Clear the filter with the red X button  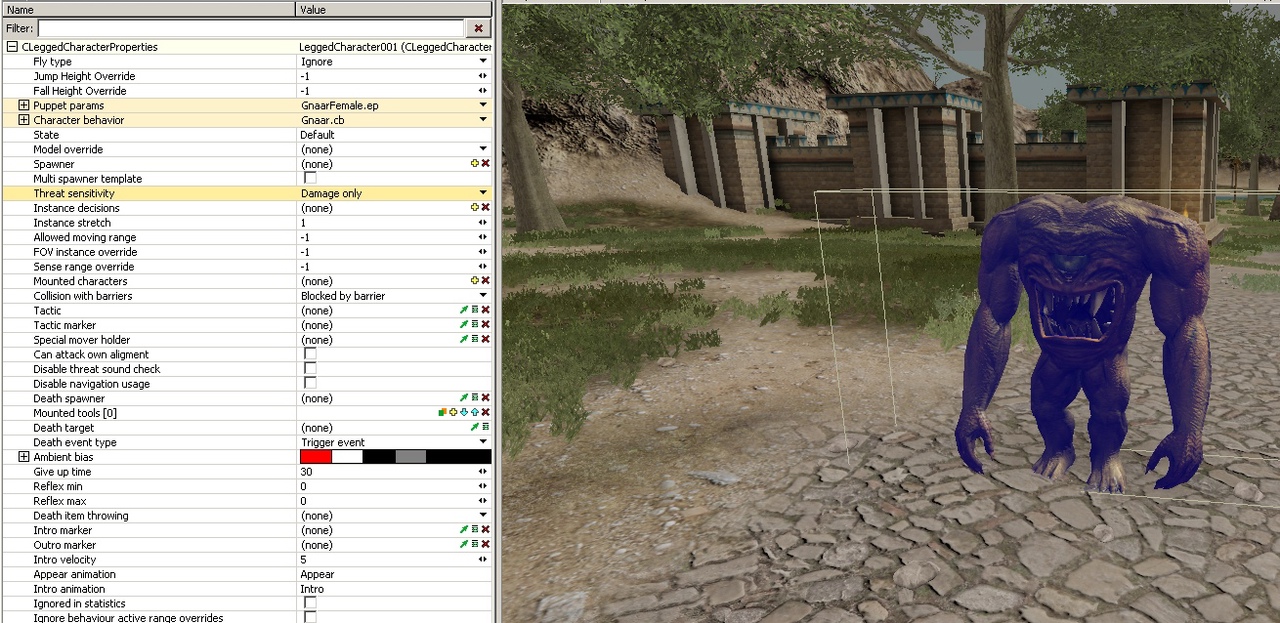tap(479, 29)
